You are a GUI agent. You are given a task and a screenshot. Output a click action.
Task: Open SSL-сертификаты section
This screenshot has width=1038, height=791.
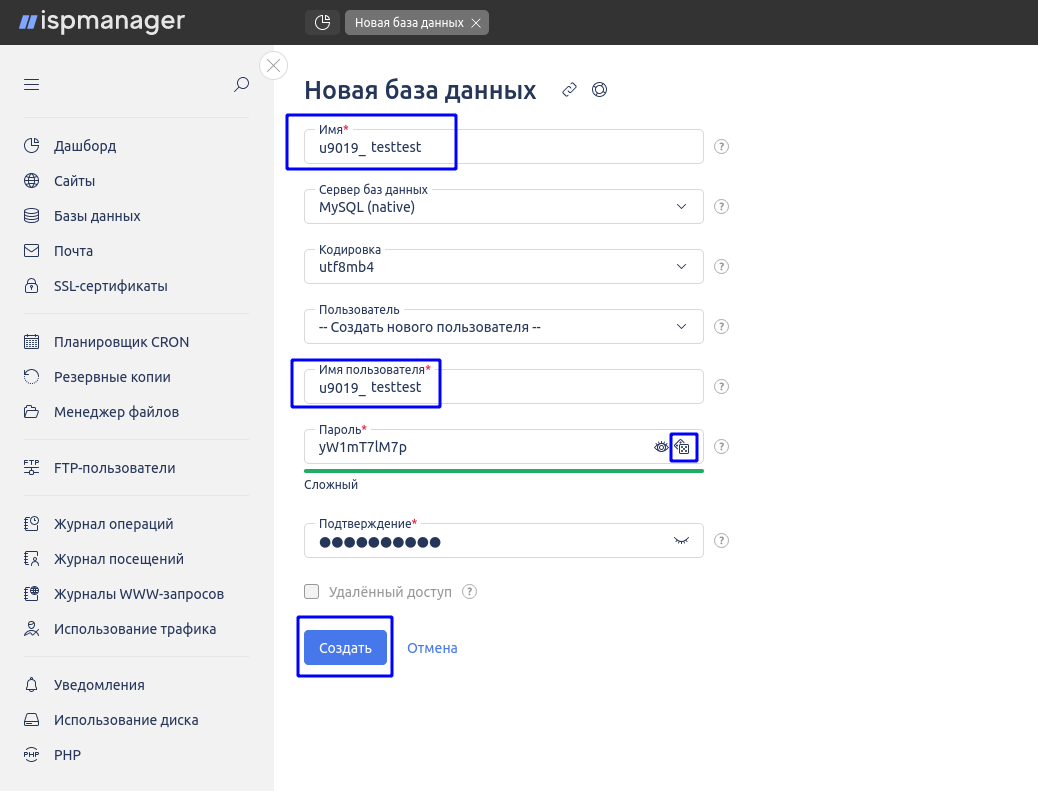point(110,286)
